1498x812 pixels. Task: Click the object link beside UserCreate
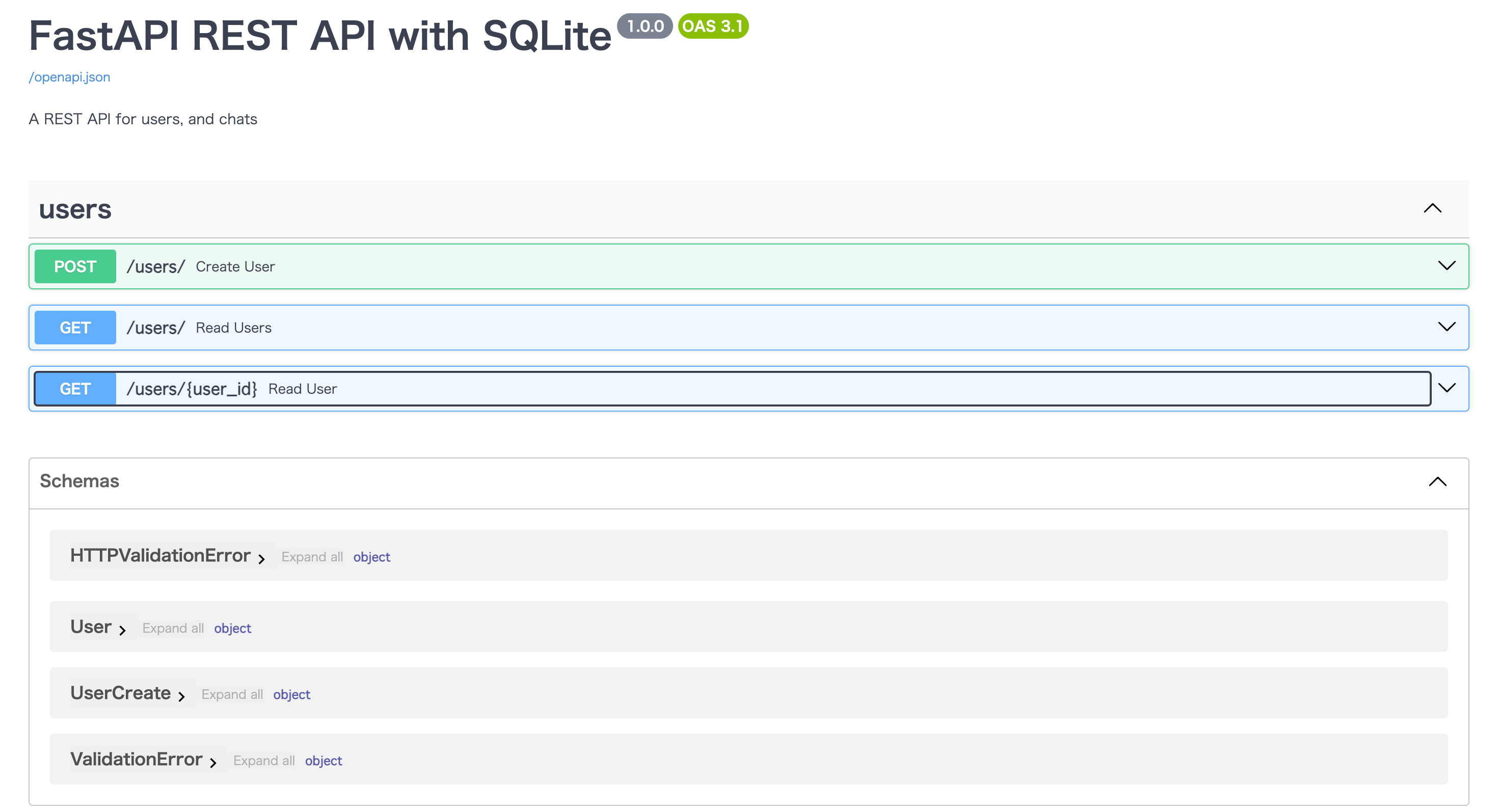pos(291,694)
